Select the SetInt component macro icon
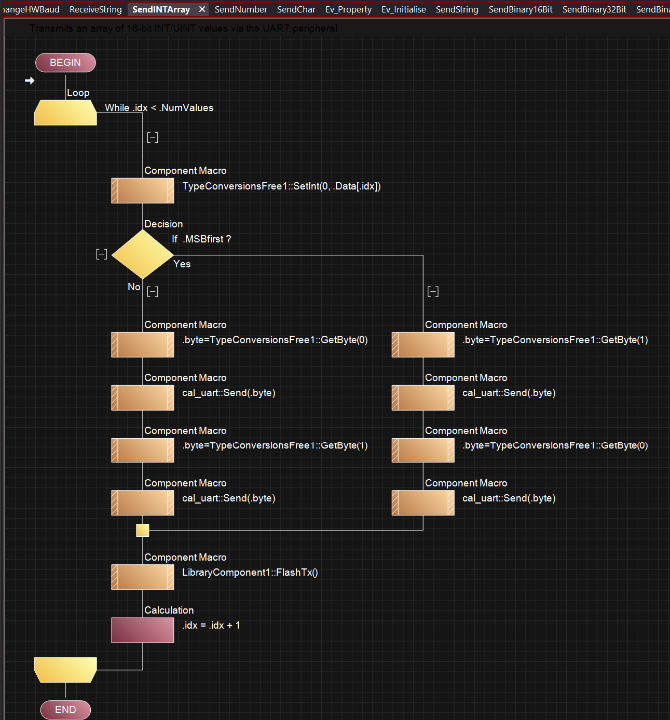This screenshot has width=670, height=720. coord(142,191)
